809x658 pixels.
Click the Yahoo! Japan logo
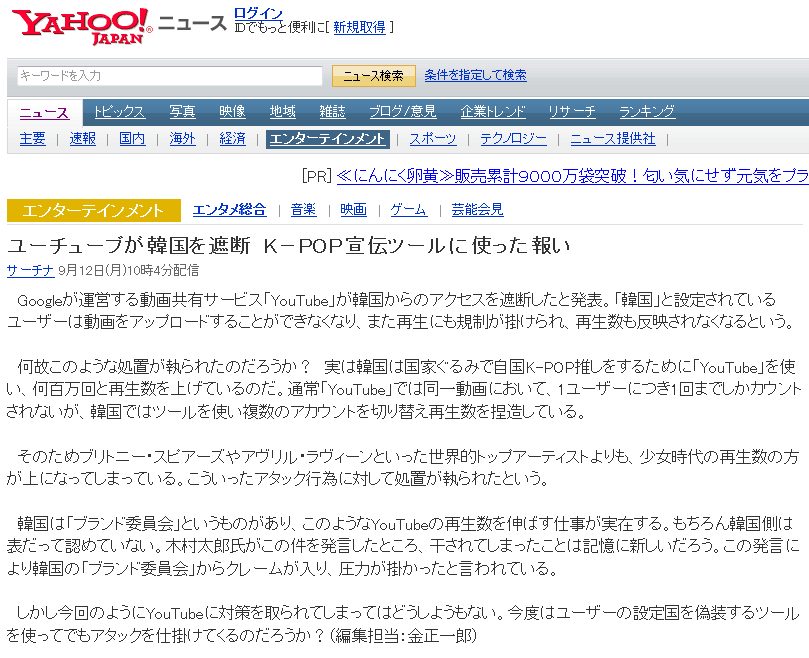pyautogui.click(x=82, y=26)
